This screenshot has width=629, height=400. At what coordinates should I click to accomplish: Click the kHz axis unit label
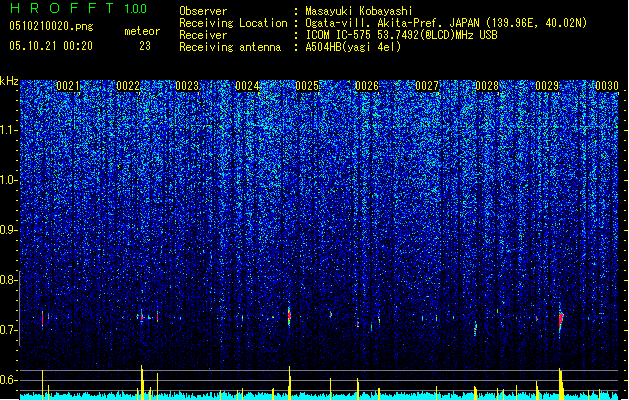point(9,81)
